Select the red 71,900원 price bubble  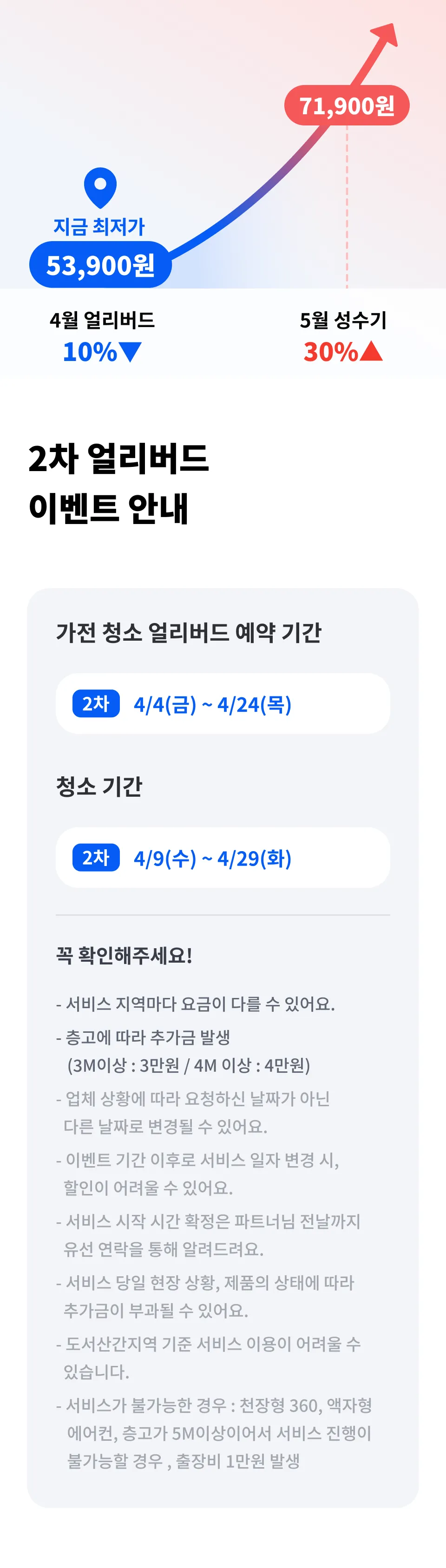pyautogui.click(x=347, y=106)
